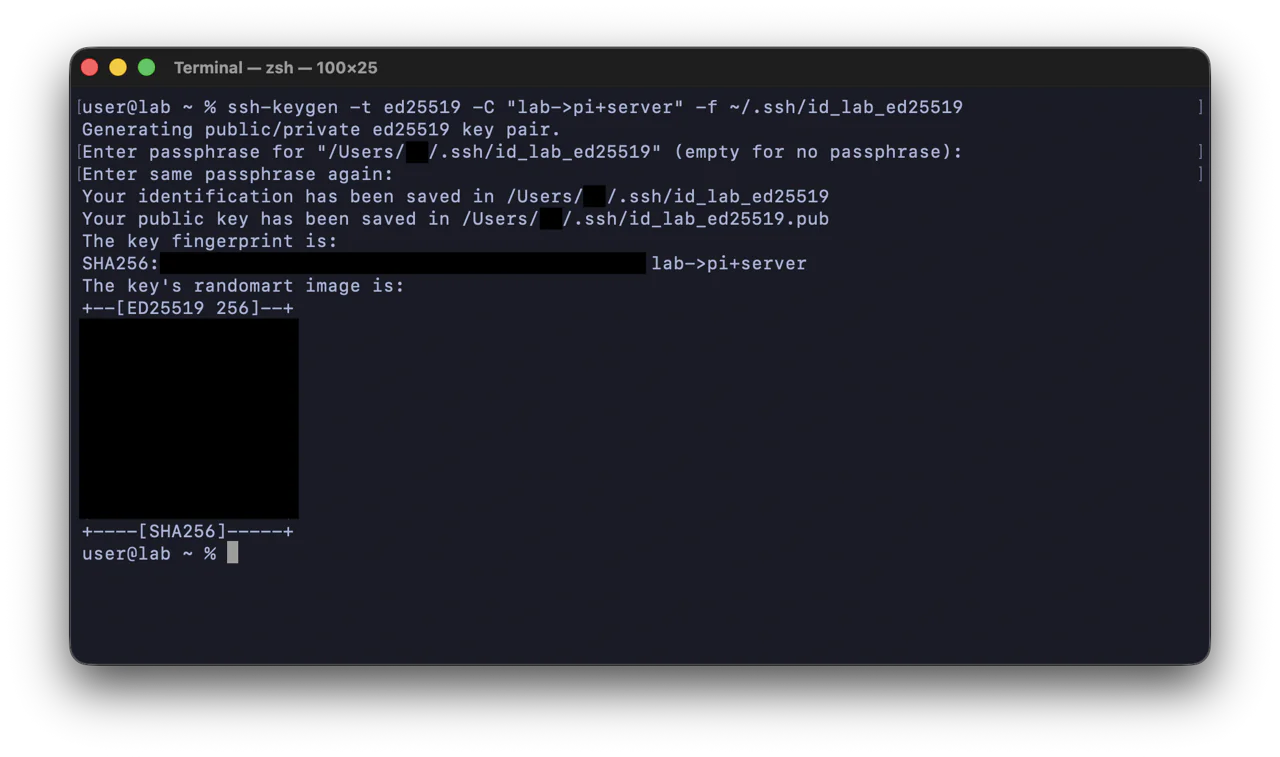1280x757 pixels.
Task: Click the [ED25519 256] randomart header
Action: [x=188, y=308]
